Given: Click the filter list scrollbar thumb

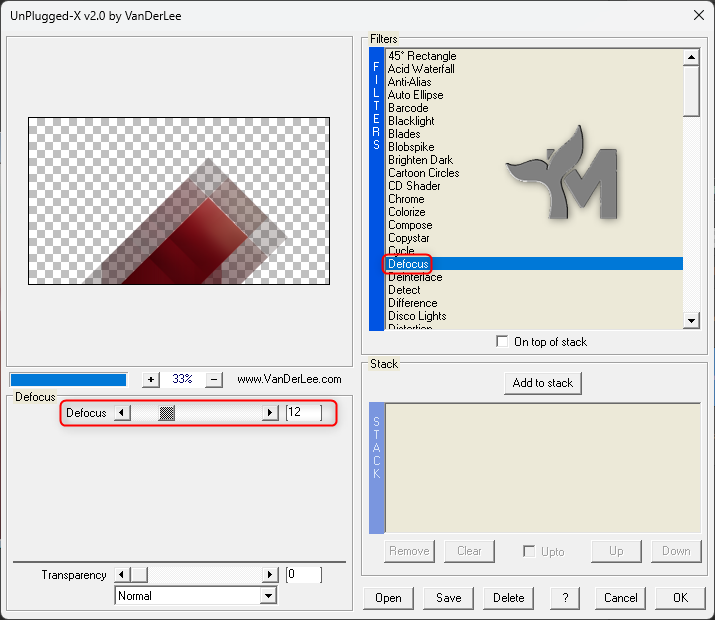Looking at the screenshot, I should (x=691, y=91).
